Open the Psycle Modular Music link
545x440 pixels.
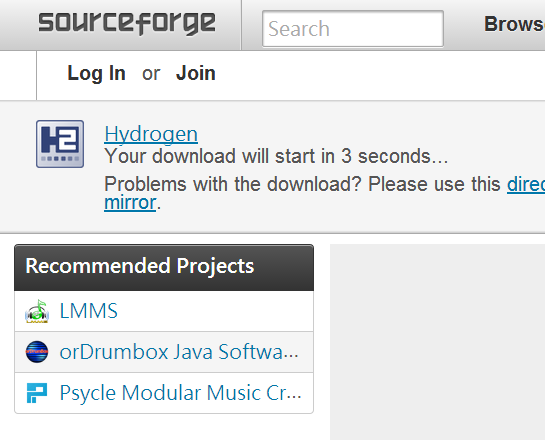tap(180, 393)
